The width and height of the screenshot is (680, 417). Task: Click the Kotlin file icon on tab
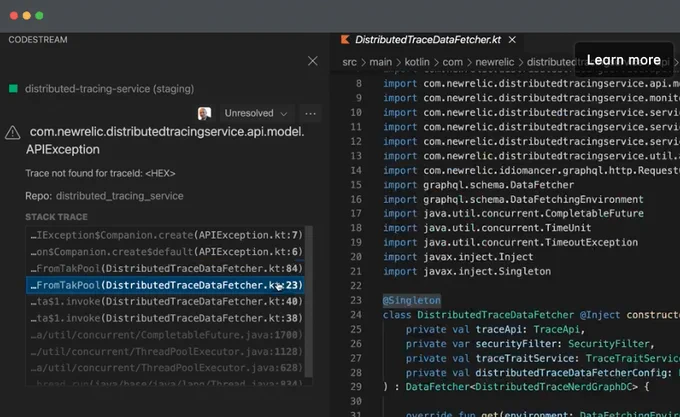[x=345, y=40]
